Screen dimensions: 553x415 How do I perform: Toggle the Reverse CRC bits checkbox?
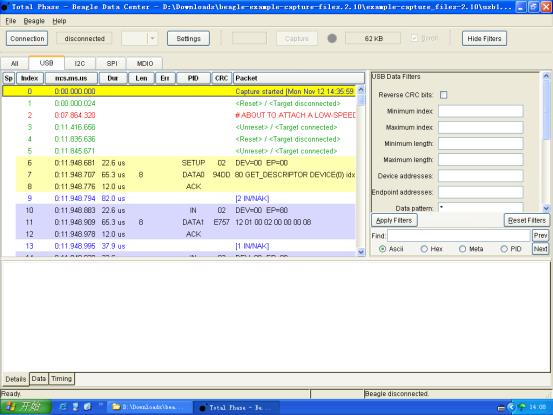click(x=443, y=95)
